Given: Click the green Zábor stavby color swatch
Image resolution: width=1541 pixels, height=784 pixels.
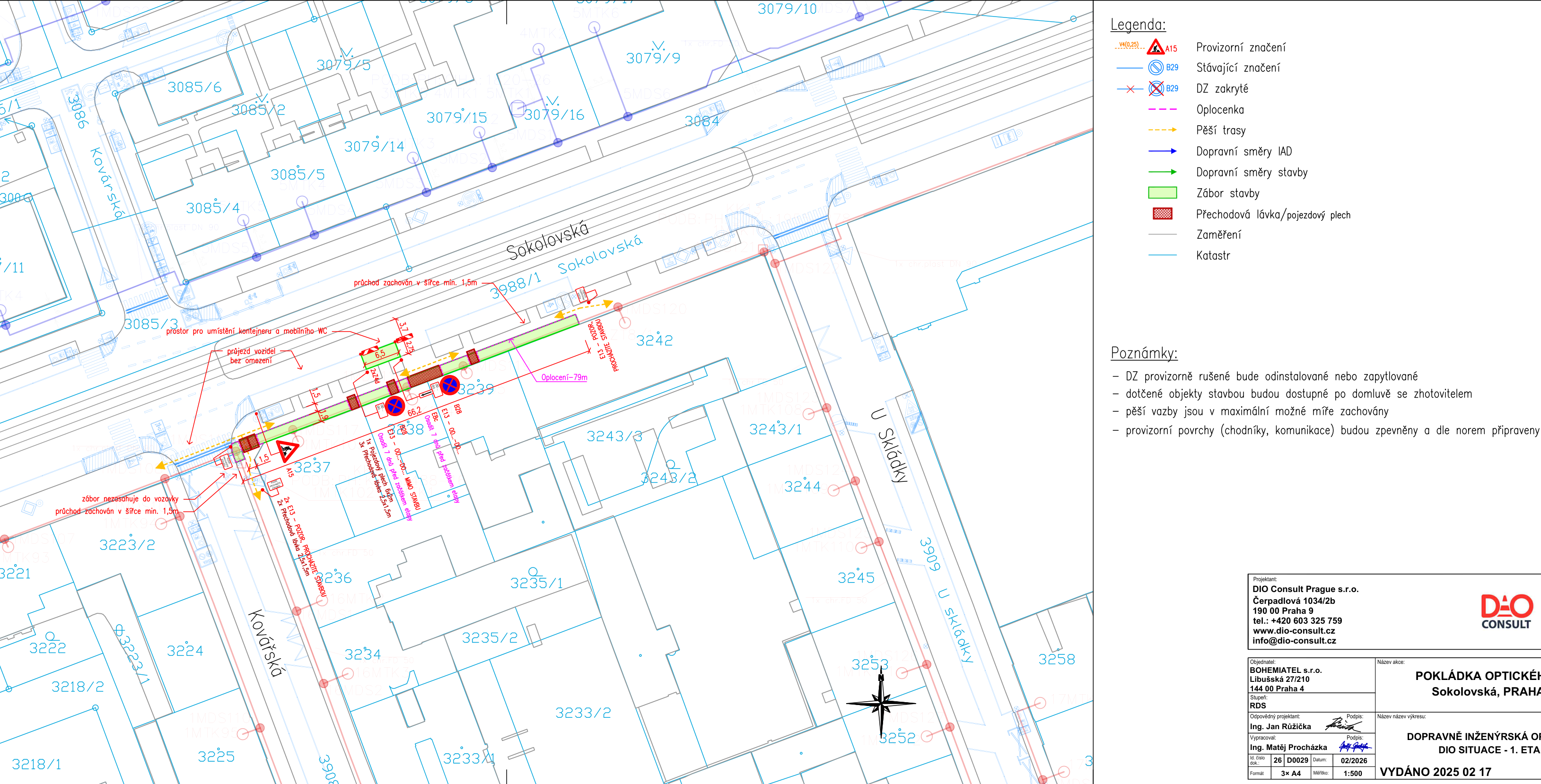Looking at the screenshot, I should 1162,192.
